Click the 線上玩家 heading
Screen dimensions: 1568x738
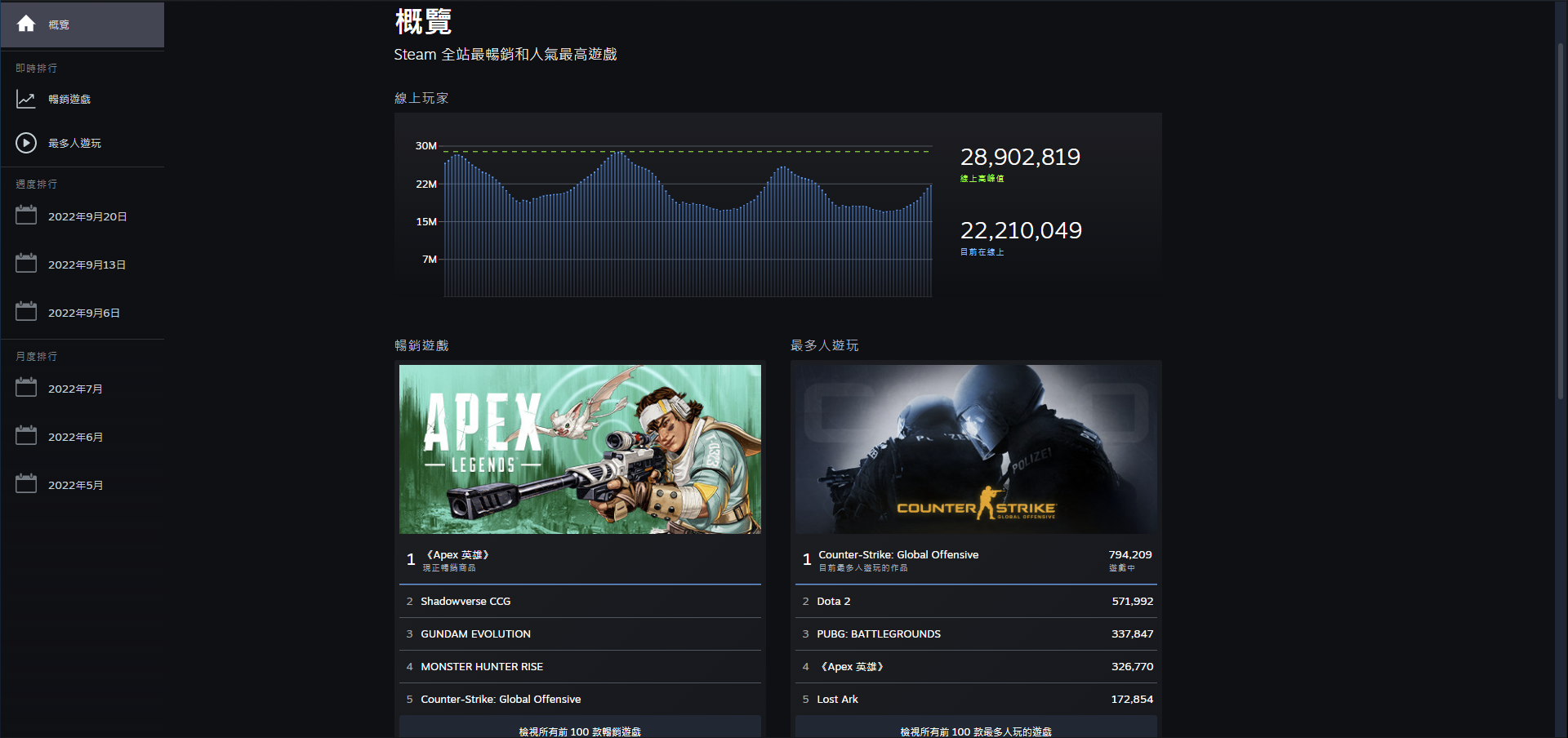point(421,98)
